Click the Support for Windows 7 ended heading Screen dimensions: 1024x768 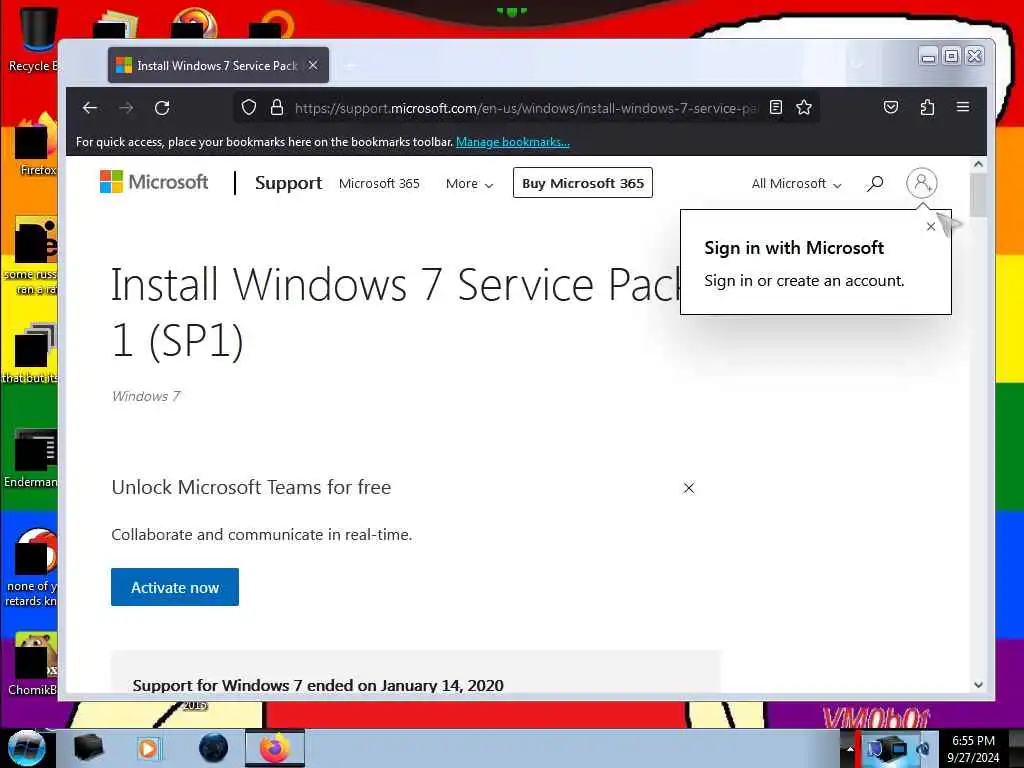point(318,685)
